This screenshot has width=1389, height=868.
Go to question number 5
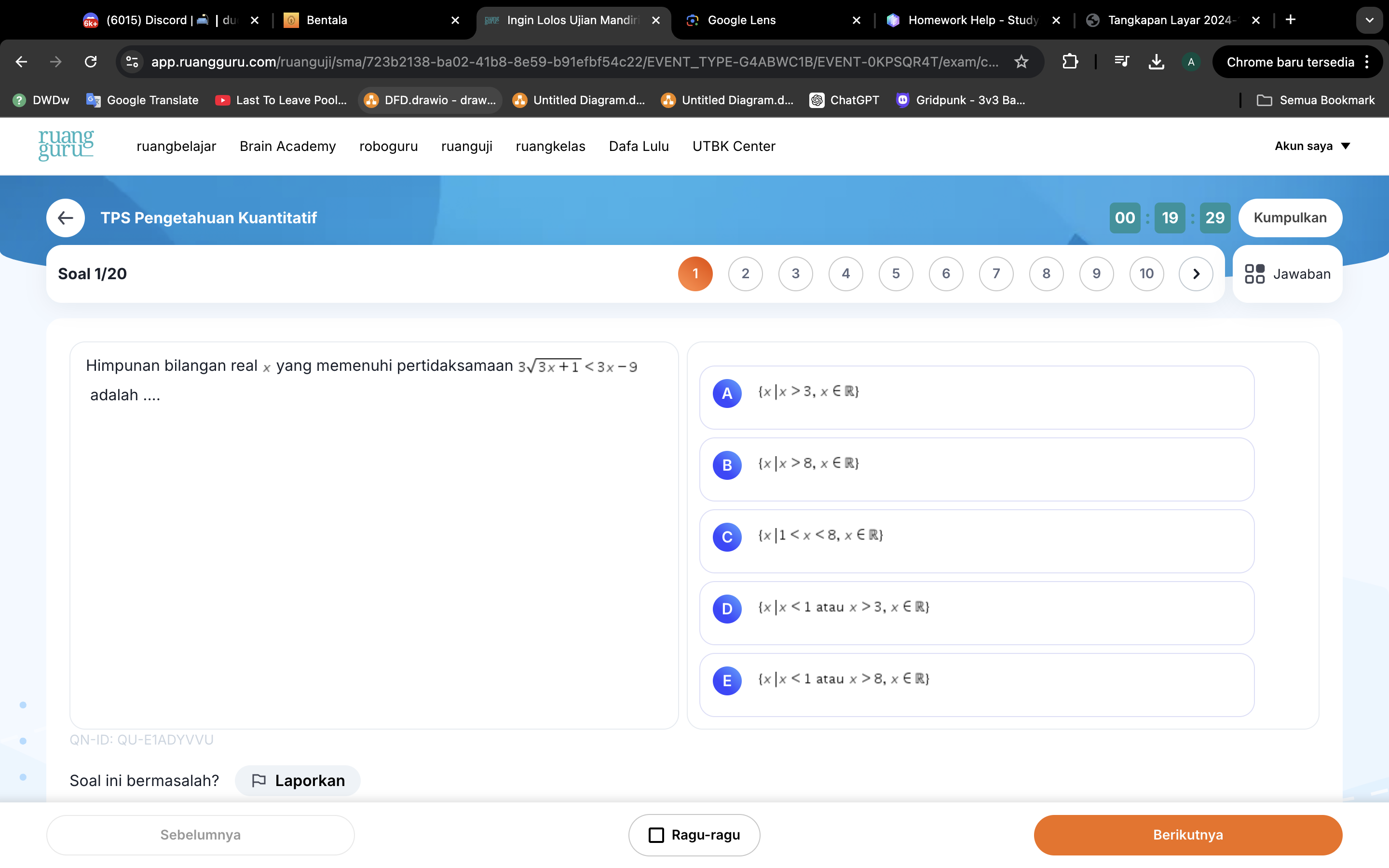pyautogui.click(x=896, y=273)
